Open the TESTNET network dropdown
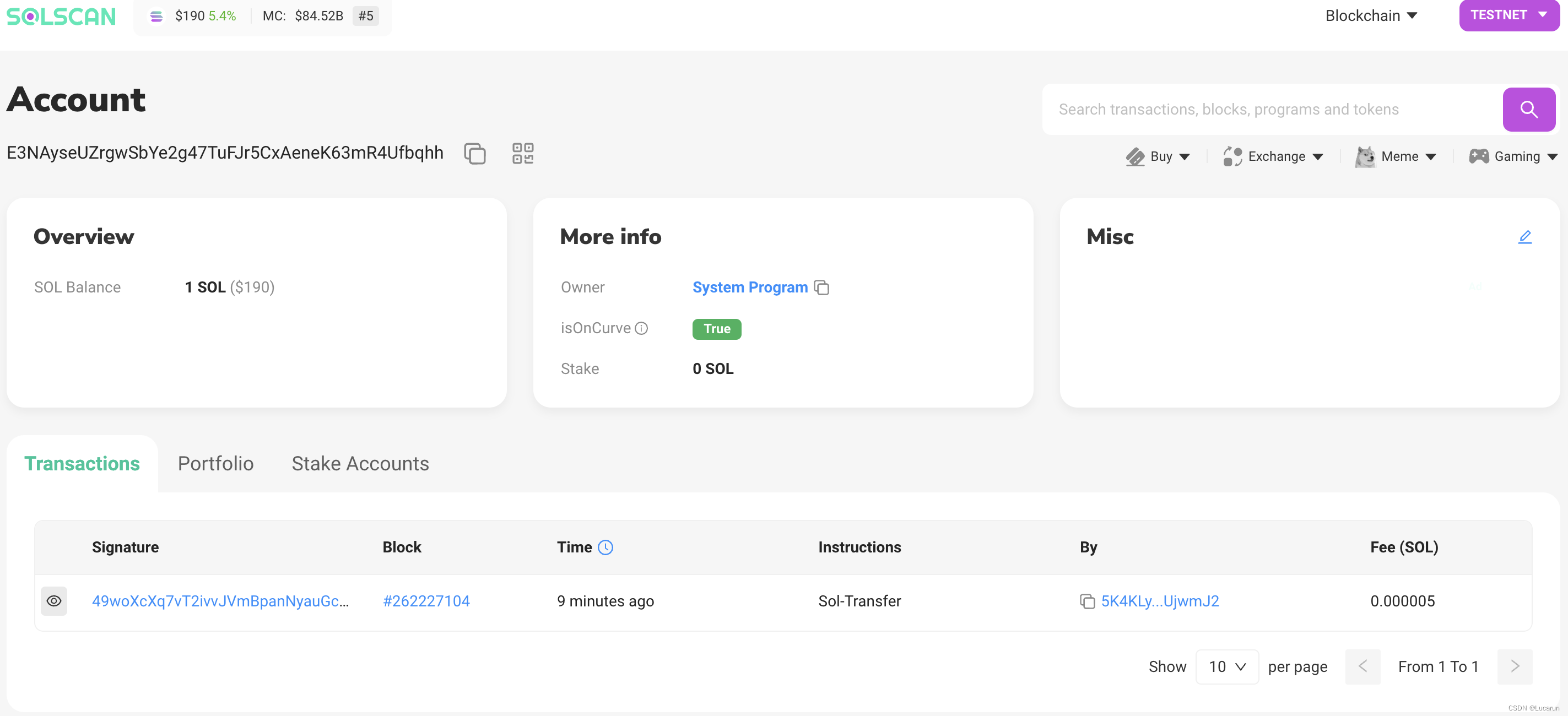1568x716 pixels. [1508, 15]
